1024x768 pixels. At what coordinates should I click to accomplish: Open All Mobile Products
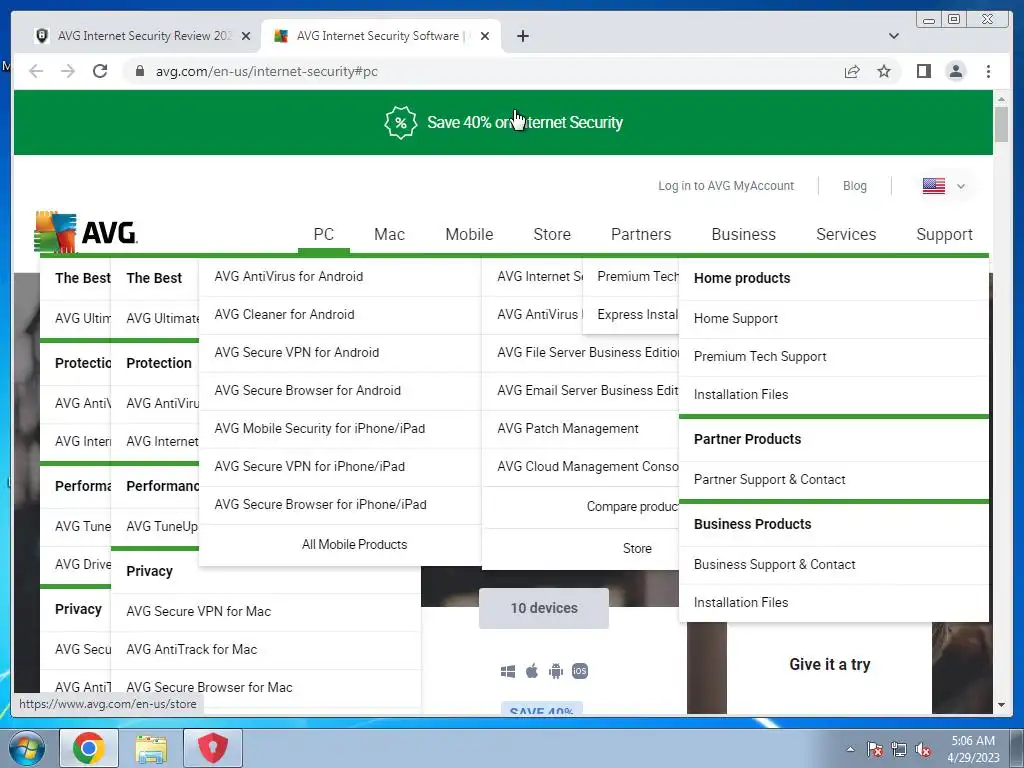tap(354, 545)
